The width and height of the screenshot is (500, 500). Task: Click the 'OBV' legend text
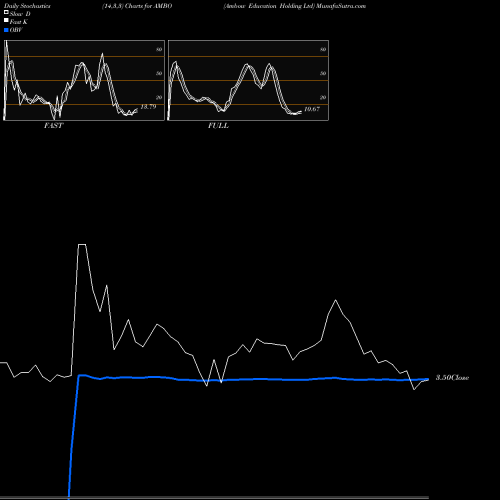pyautogui.click(x=16, y=30)
